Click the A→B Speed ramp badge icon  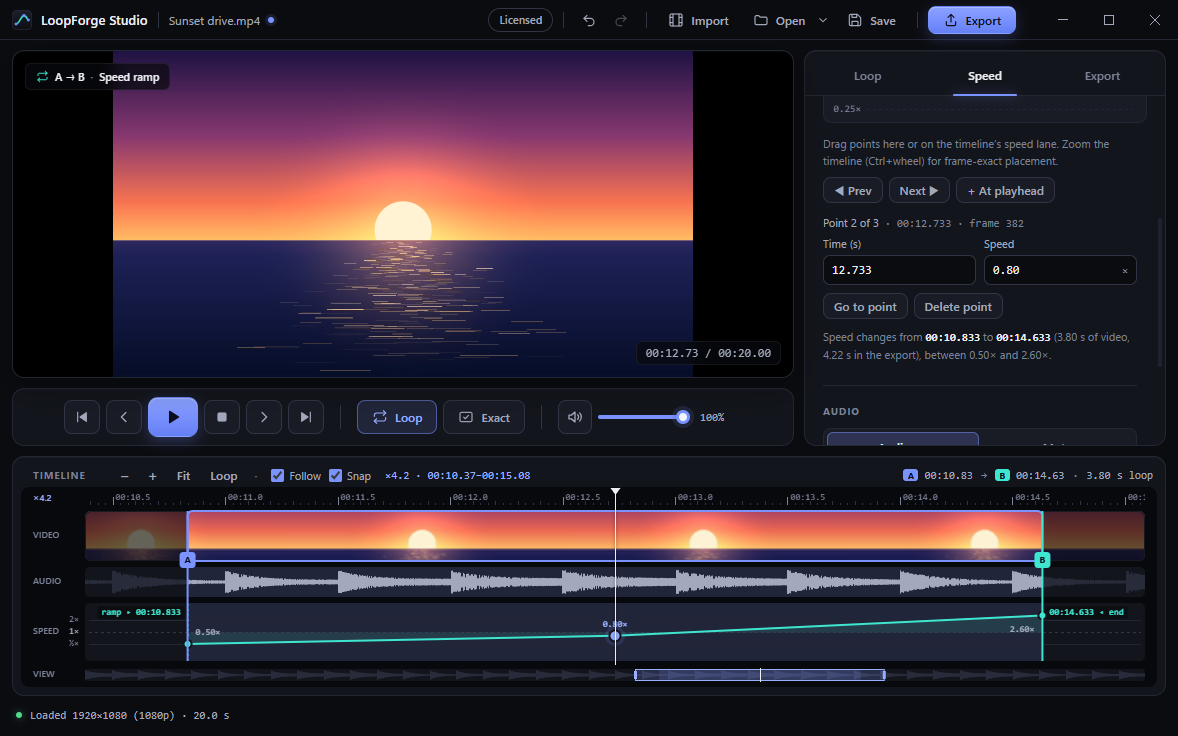[x=42, y=77]
